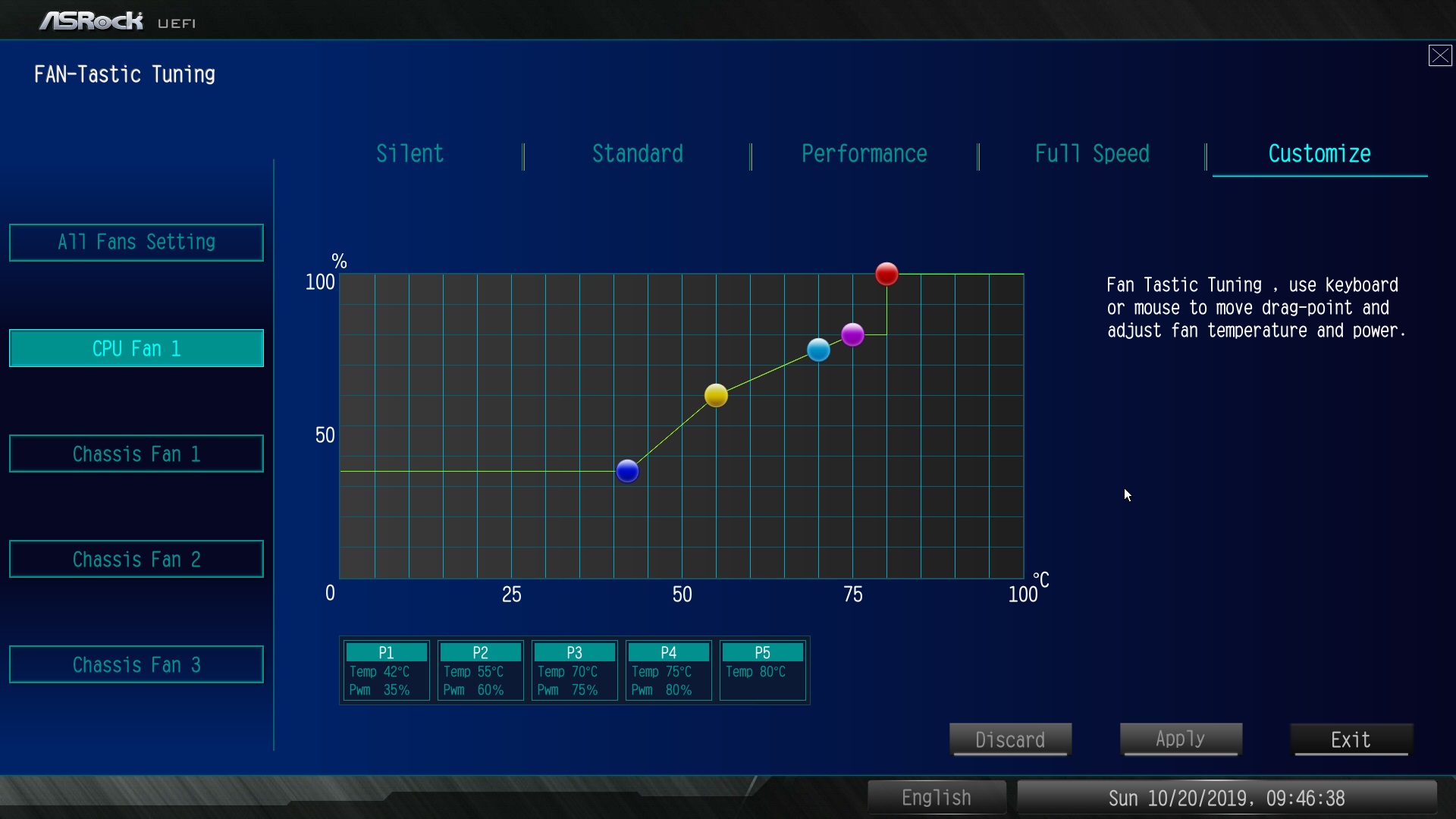Click the light-blue P3 drag-point on curve
Screen dimensions: 1456x819
[818, 350]
